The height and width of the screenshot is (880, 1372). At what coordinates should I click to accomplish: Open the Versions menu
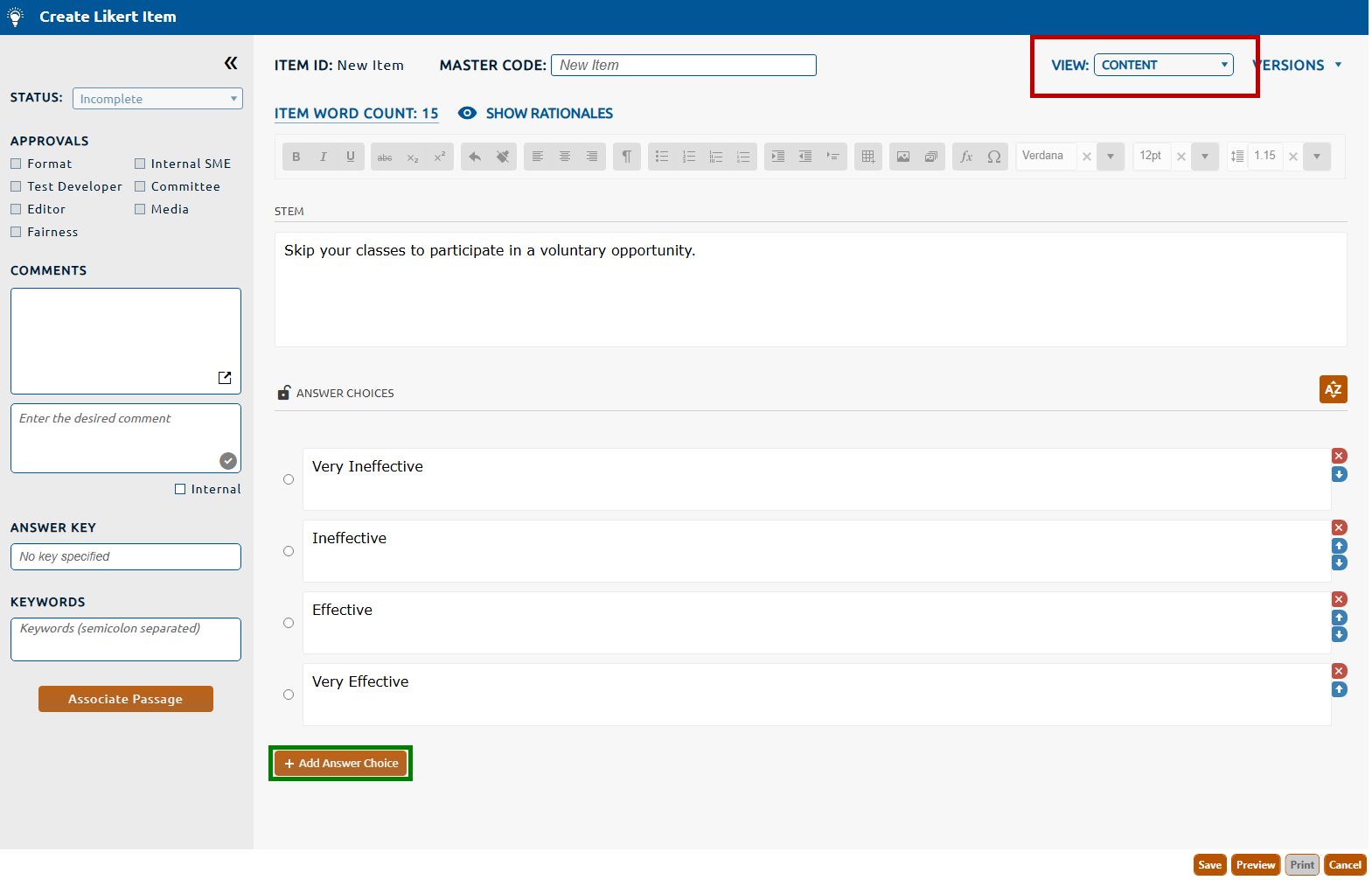[1299, 66]
